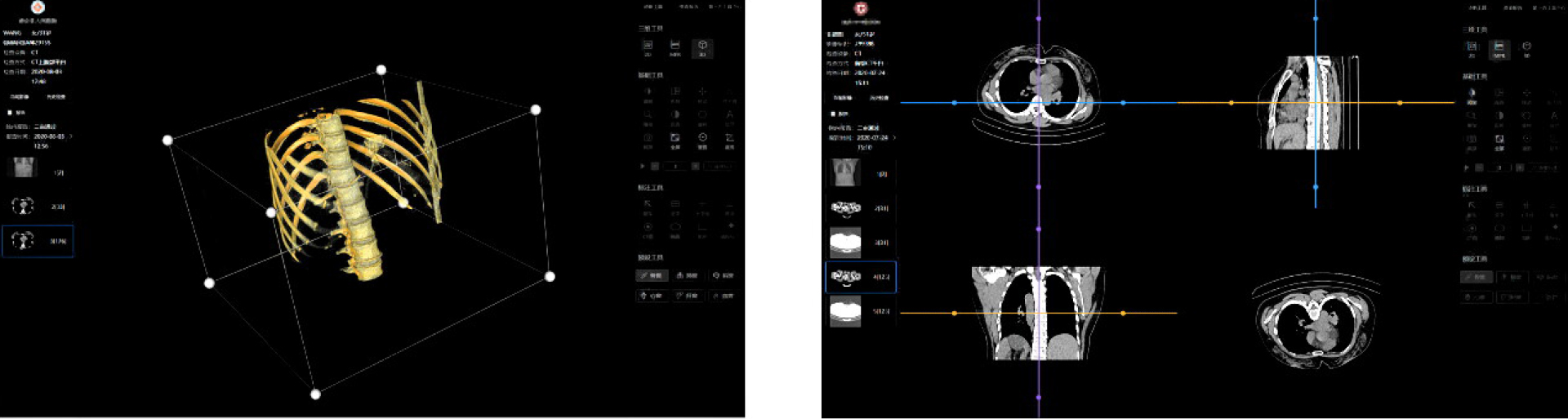Click the fullscreen tool icon in left viewer
Screen dimensions: 1568x419
[x=675, y=140]
